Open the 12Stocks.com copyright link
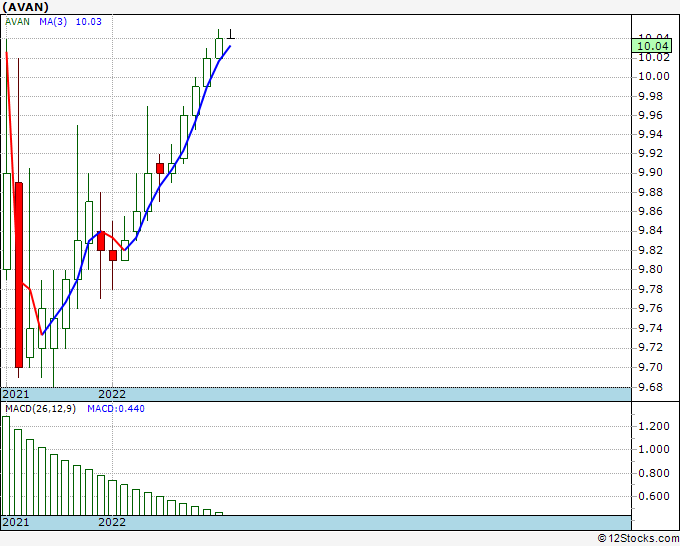 click(x=638, y=539)
